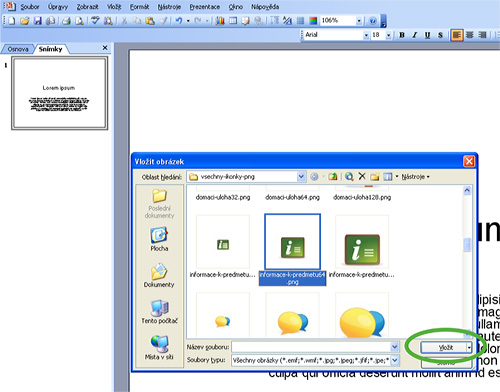The image size is (500, 392).
Task: Click the Undo arrow icon
Action: (179, 21)
